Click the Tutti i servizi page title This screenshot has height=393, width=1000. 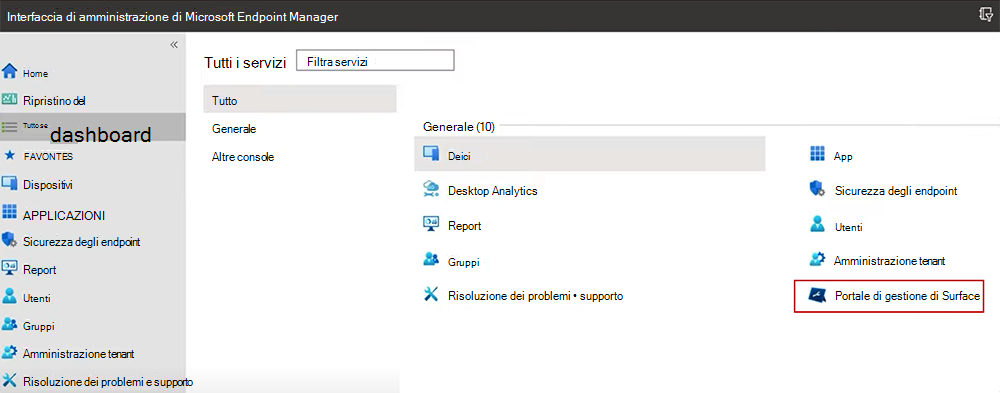pos(245,63)
